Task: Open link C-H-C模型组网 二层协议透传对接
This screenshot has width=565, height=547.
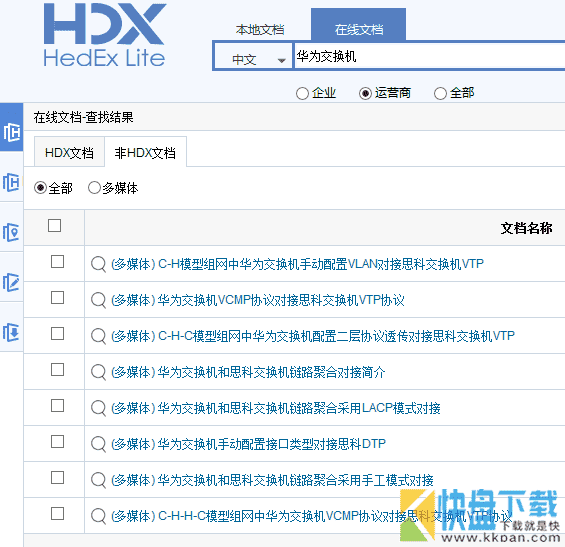Action: click(313, 336)
